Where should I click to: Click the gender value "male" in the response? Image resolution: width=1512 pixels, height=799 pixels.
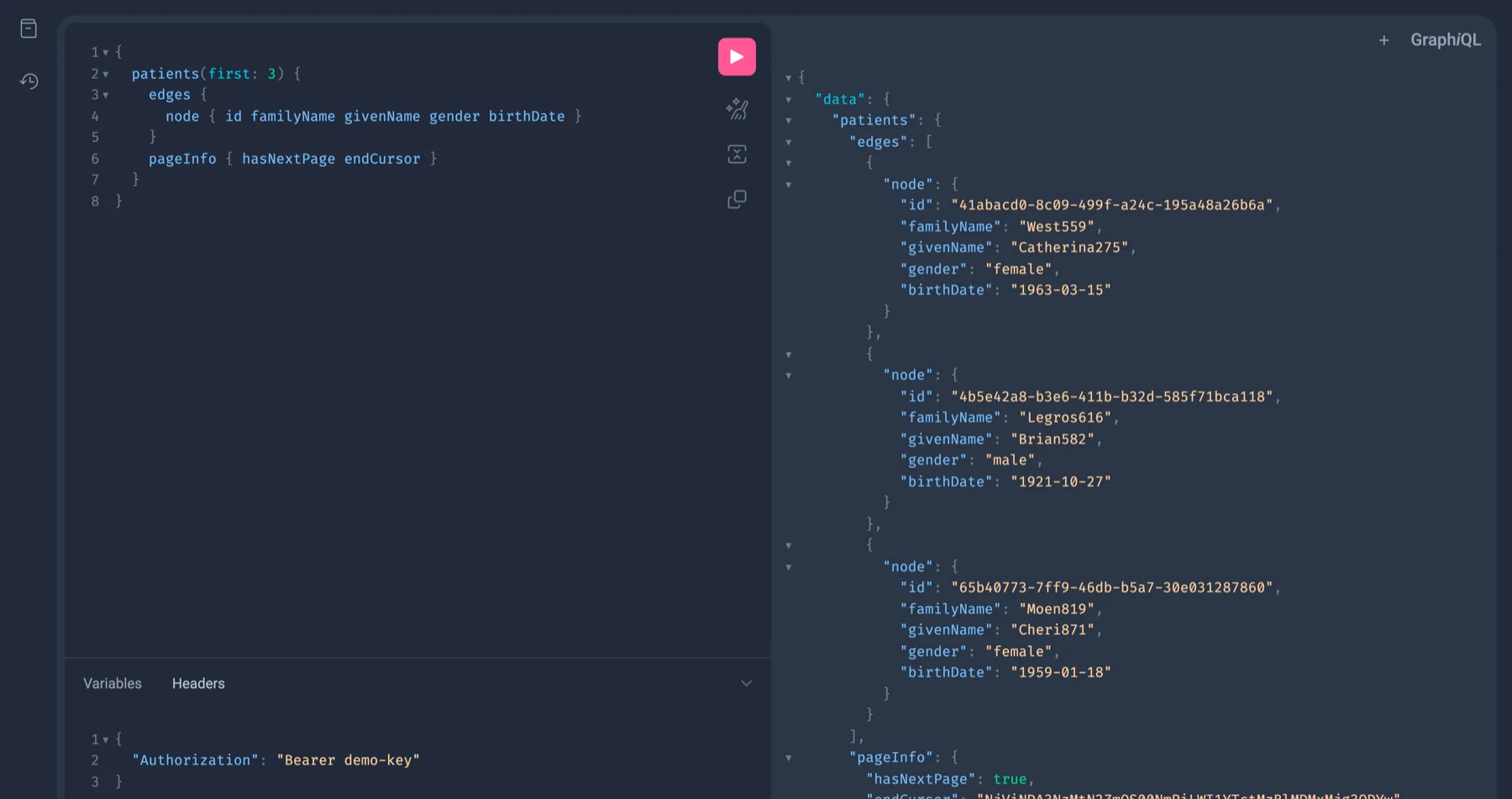point(1010,460)
